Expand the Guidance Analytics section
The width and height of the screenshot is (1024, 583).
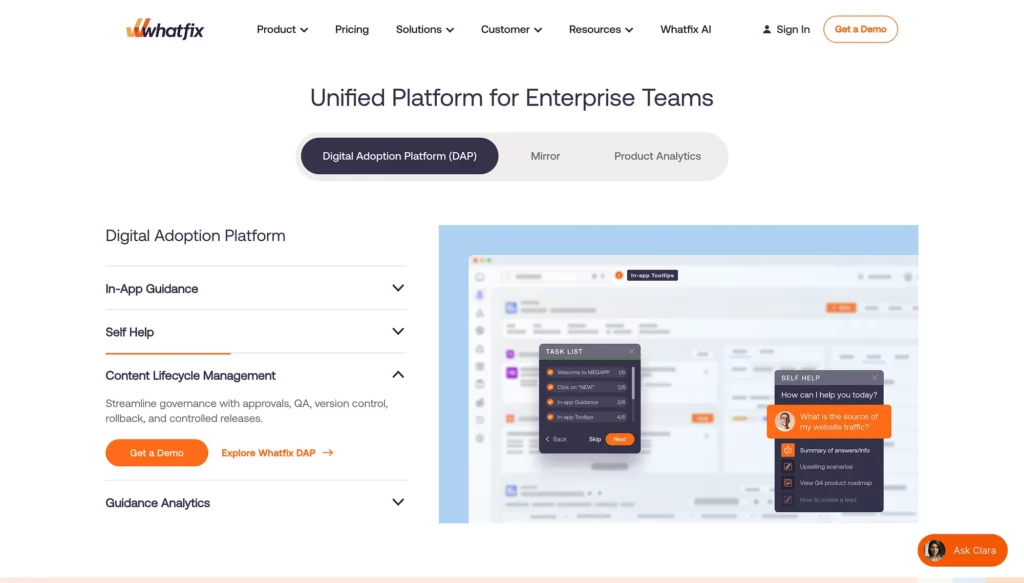point(255,503)
